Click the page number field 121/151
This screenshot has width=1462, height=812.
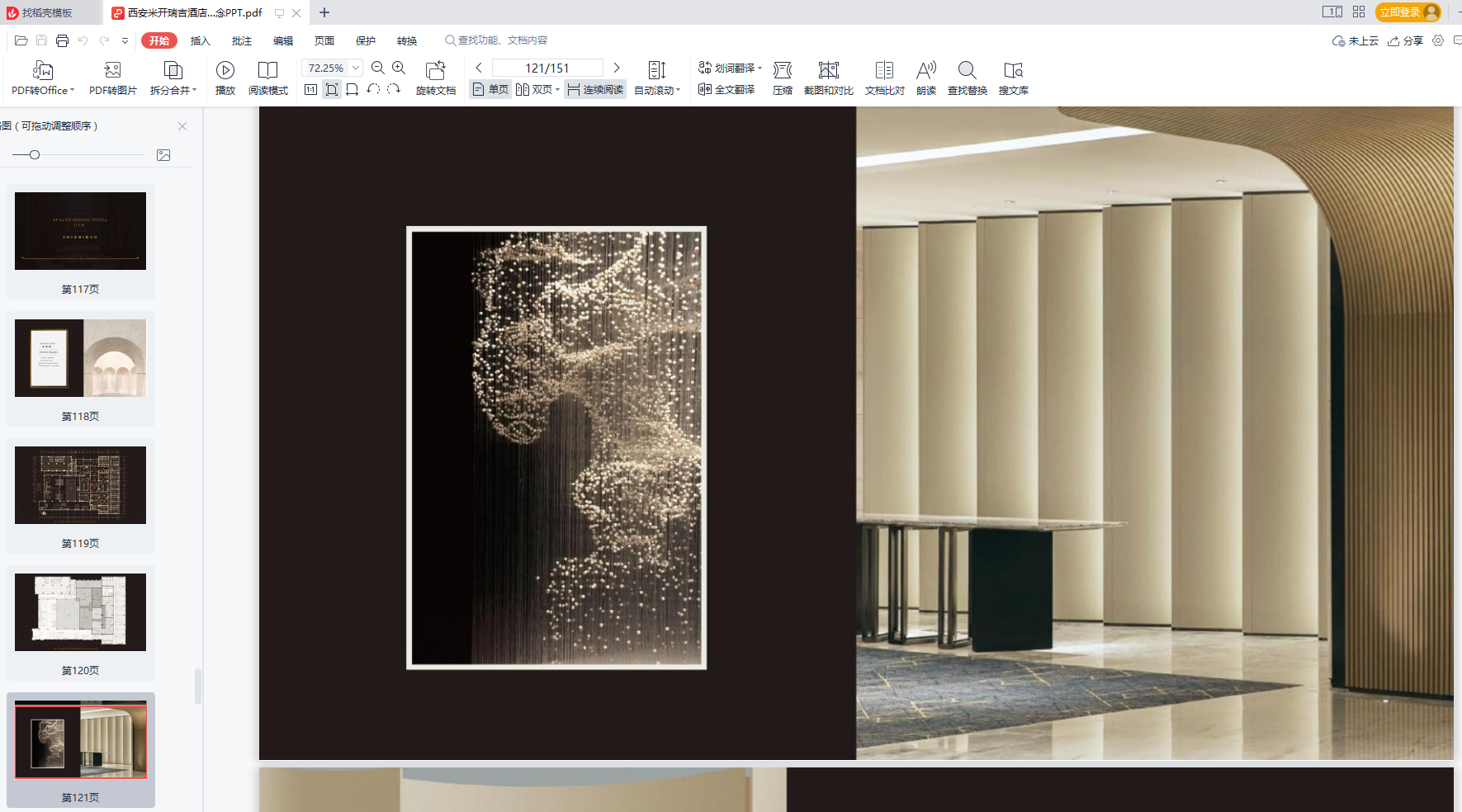[x=547, y=68]
